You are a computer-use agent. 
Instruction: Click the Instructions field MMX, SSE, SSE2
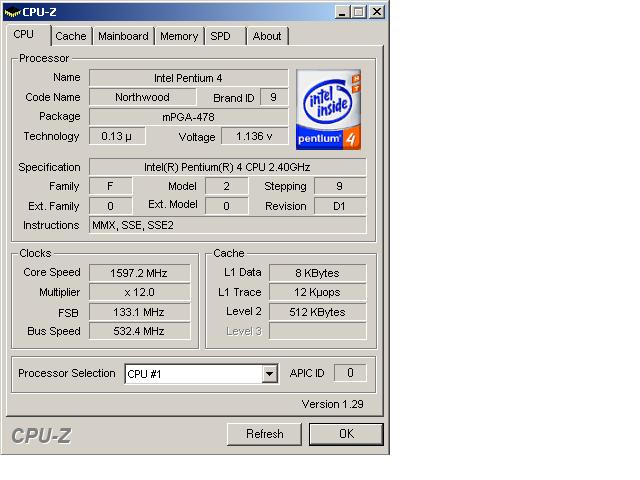point(227,225)
